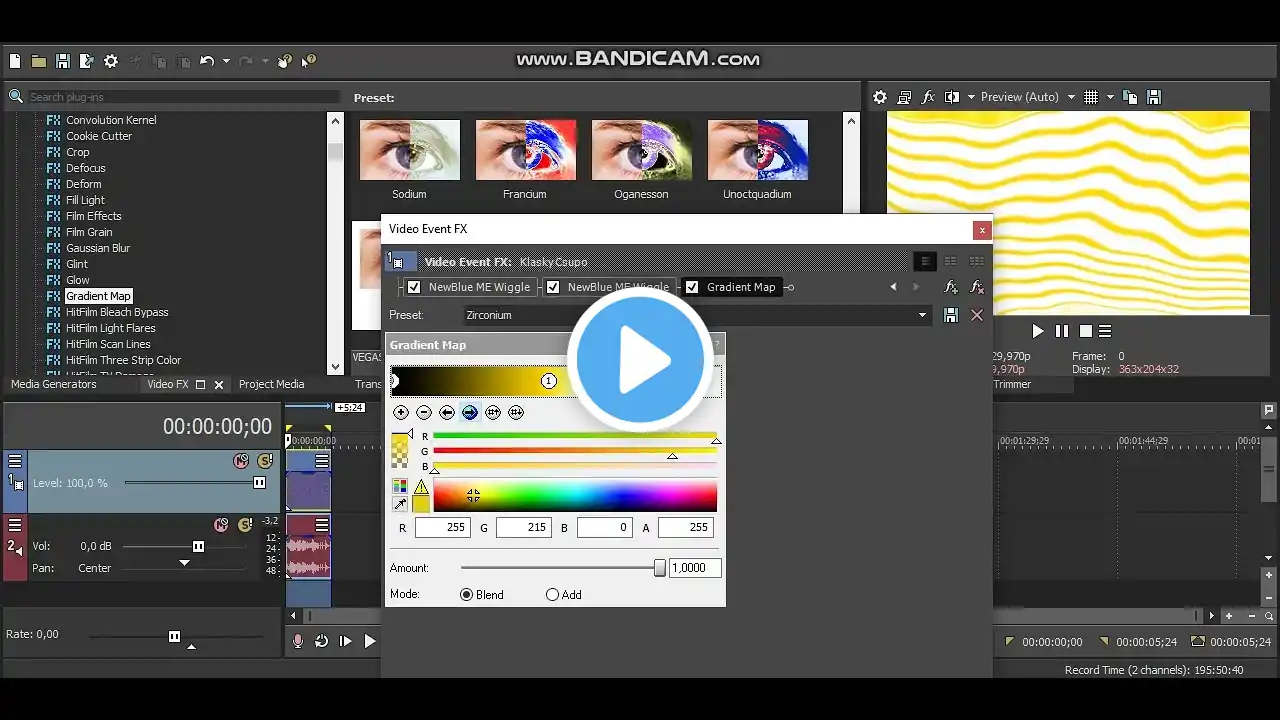This screenshot has height=720, width=1280.
Task: Toggle loop playback in timeline transport
Action: tap(322, 641)
